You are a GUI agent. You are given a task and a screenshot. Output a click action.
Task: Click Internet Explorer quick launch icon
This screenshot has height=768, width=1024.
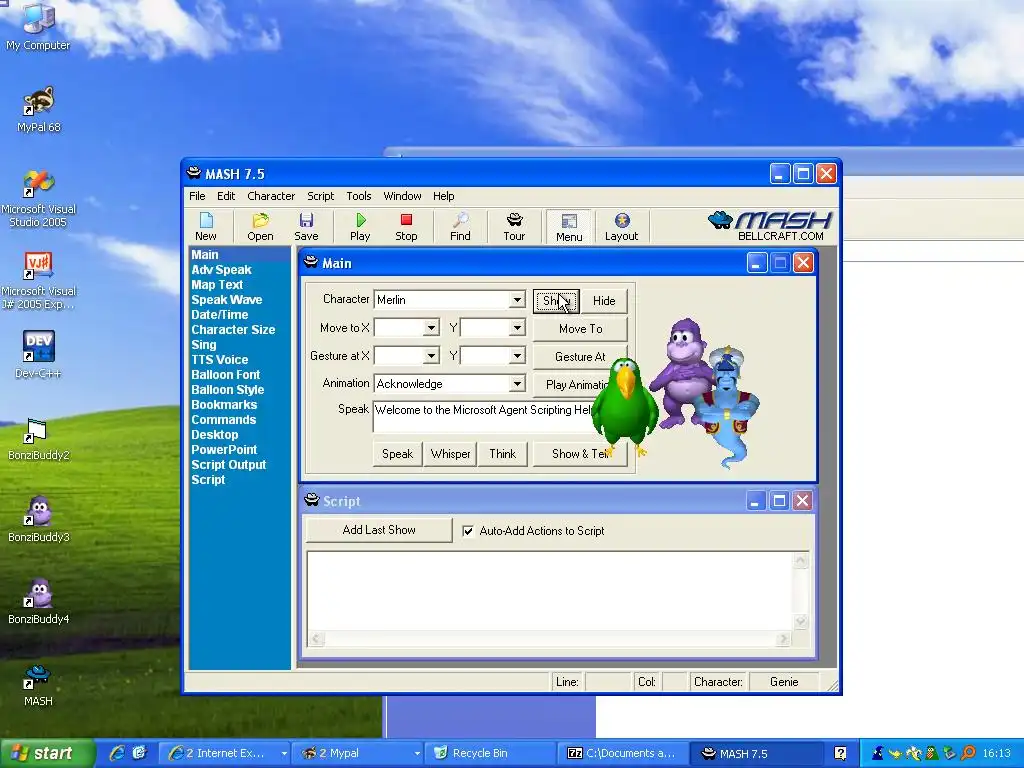[x=117, y=753]
